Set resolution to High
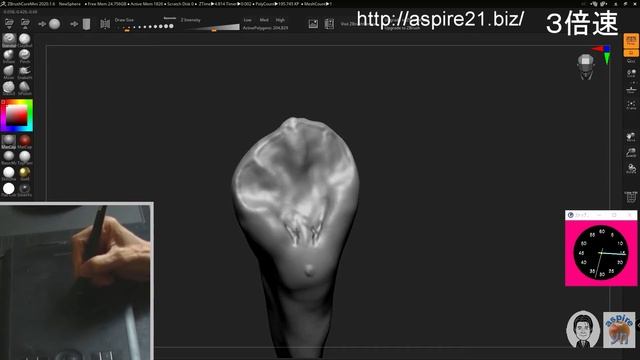The width and height of the screenshot is (640, 360). (280, 20)
